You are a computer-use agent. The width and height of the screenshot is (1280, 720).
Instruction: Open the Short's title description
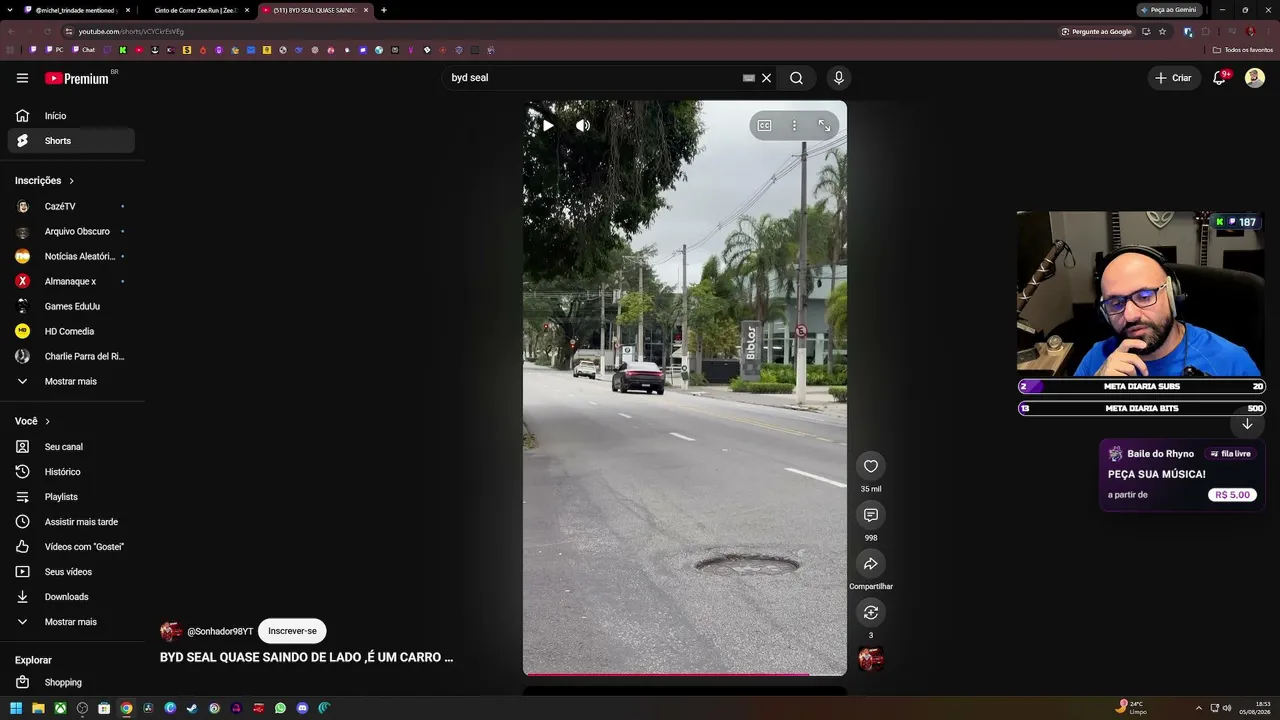click(x=306, y=658)
